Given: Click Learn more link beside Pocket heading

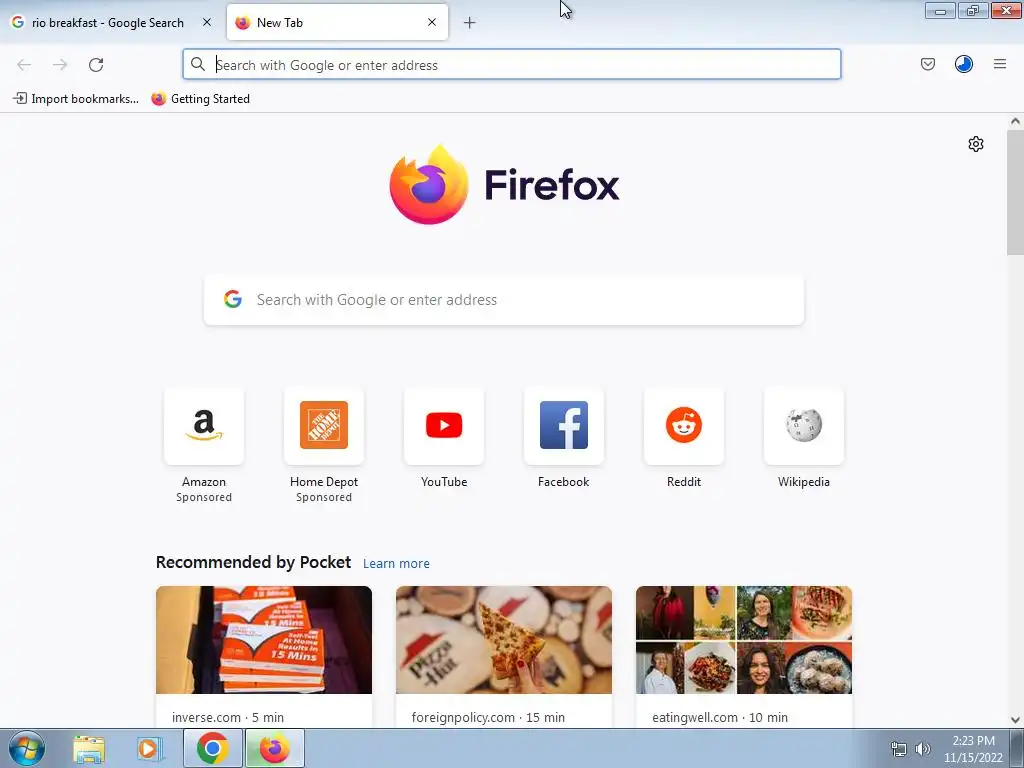Looking at the screenshot, I should (396, 564).
